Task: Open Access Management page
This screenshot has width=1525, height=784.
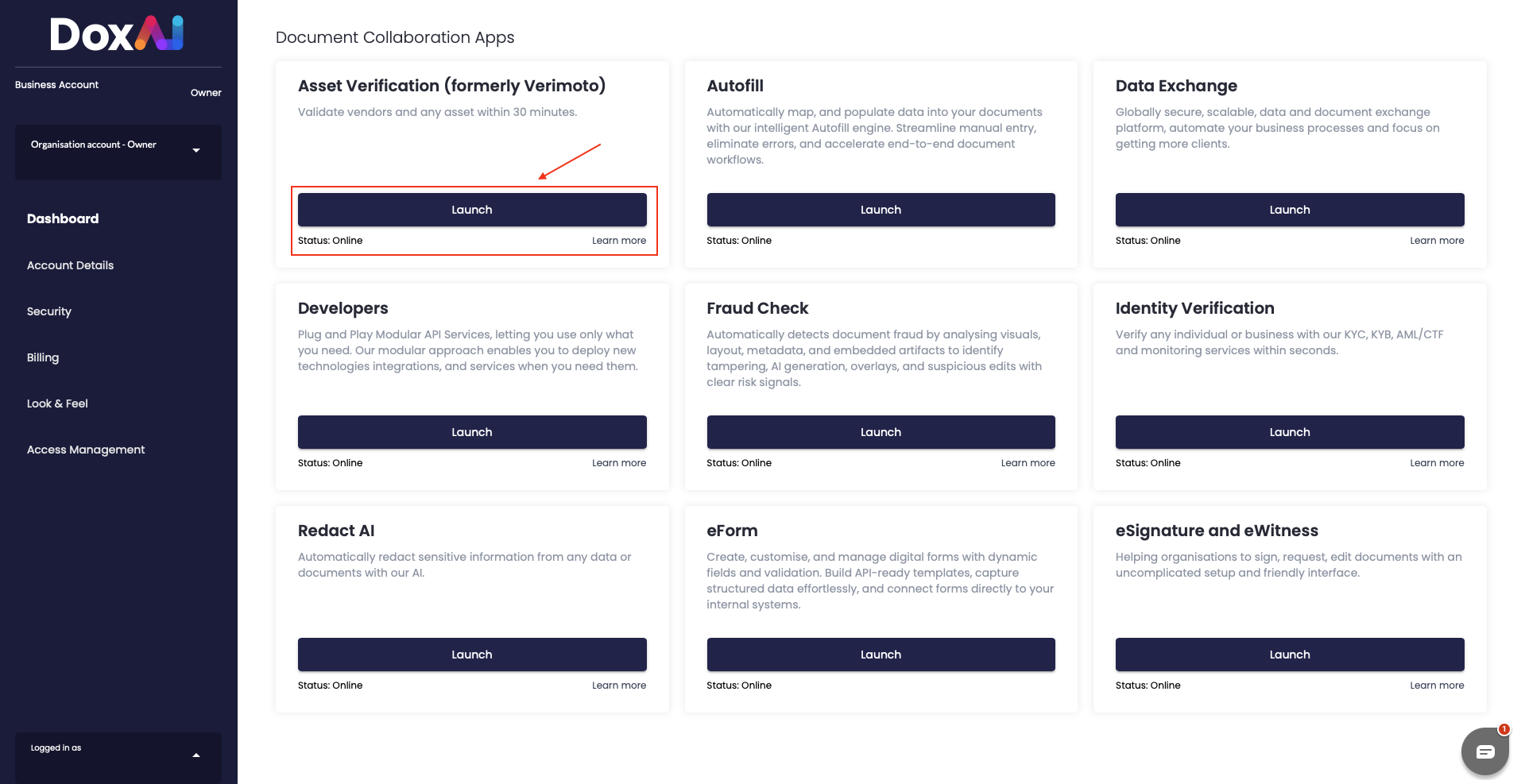Action: pyautogui.click(x=86, y=450)
